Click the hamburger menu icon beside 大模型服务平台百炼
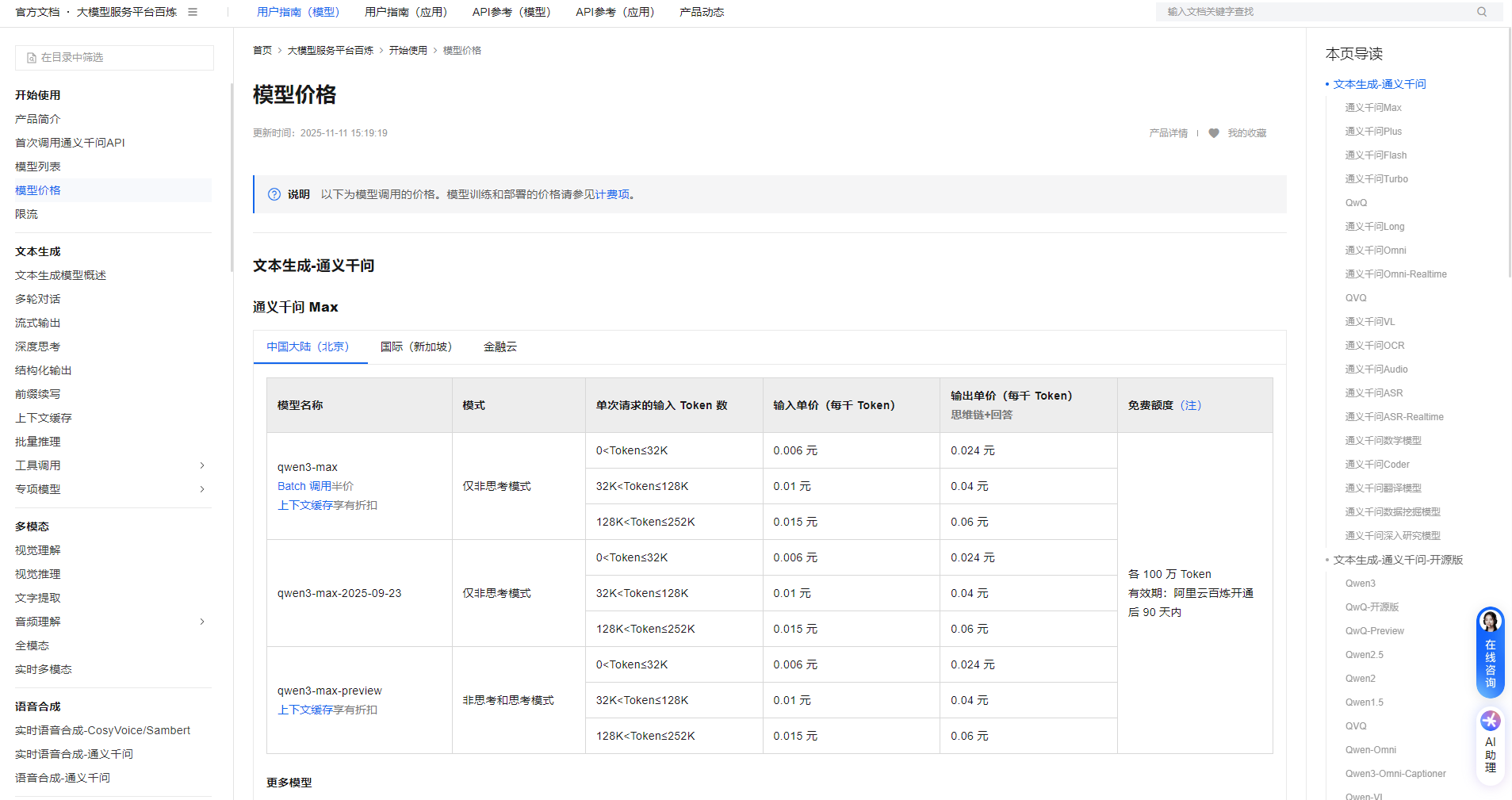Screen dimensions: 1512x800 pos(193,12)
